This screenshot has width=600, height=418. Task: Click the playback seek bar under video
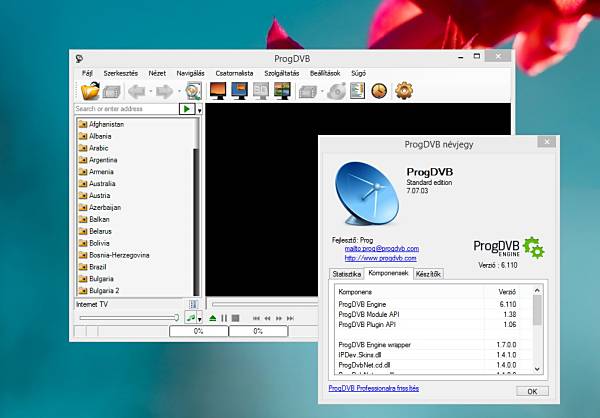[x=265, y=304]
